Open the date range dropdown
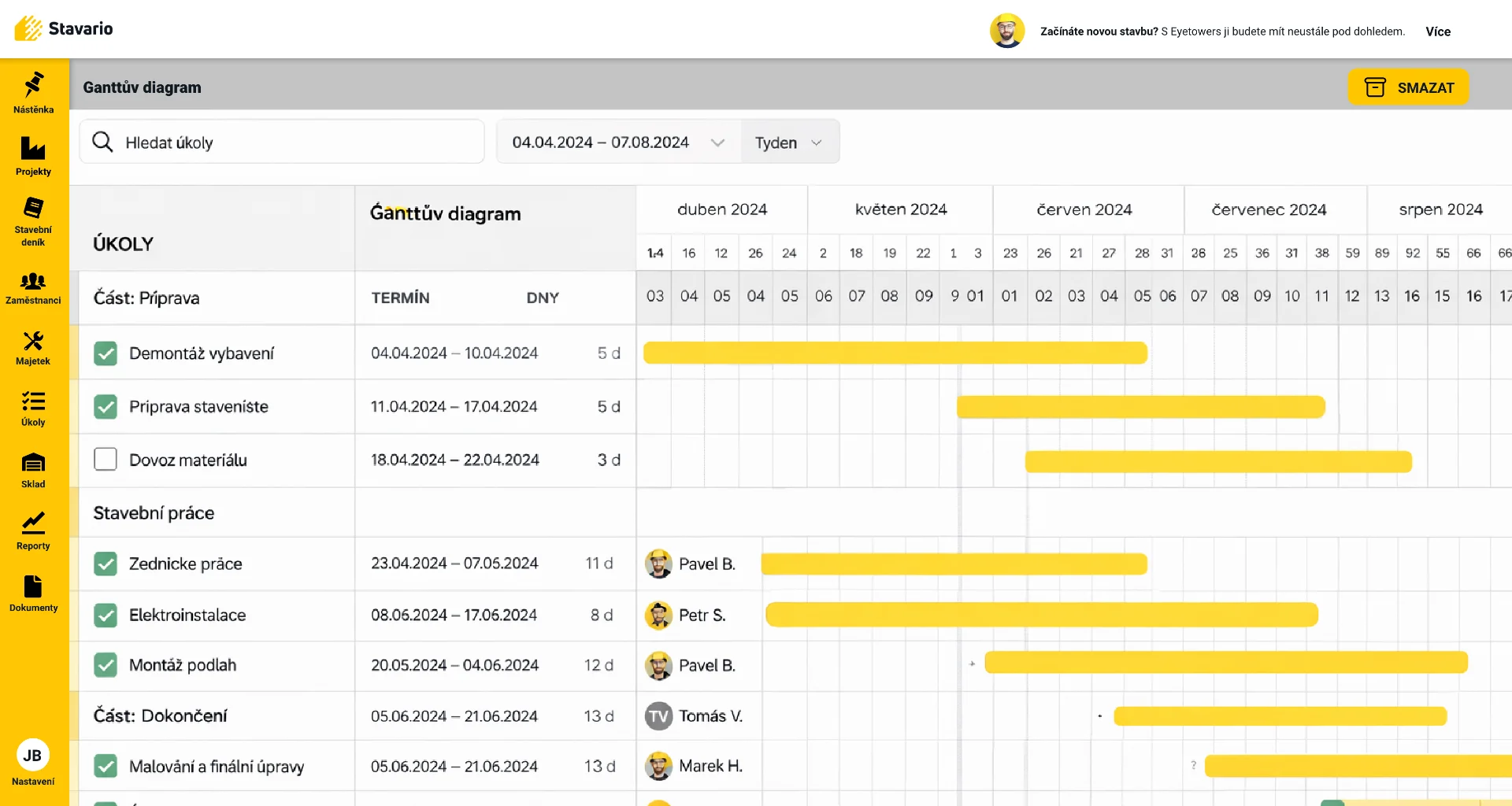 619,142
